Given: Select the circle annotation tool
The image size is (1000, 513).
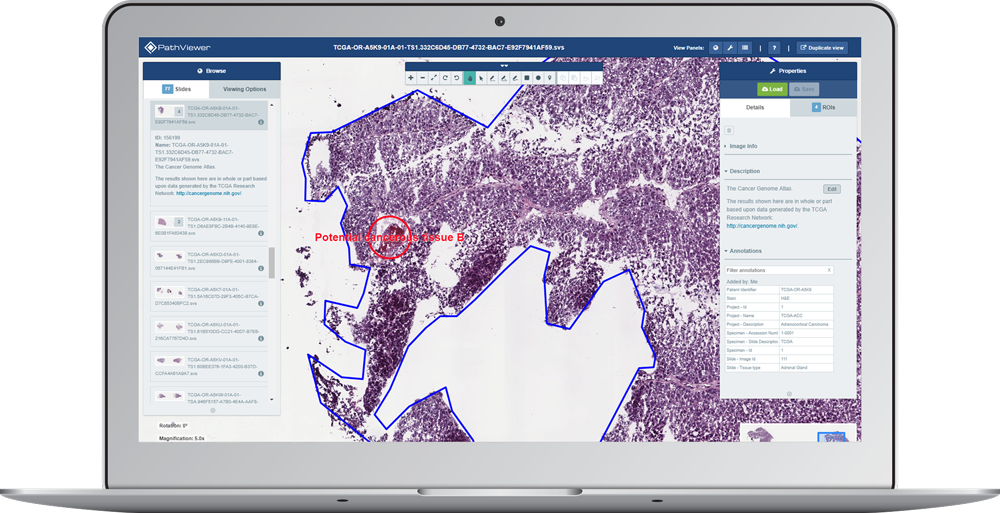Looking at the screenshot, I should pos(538,78).
